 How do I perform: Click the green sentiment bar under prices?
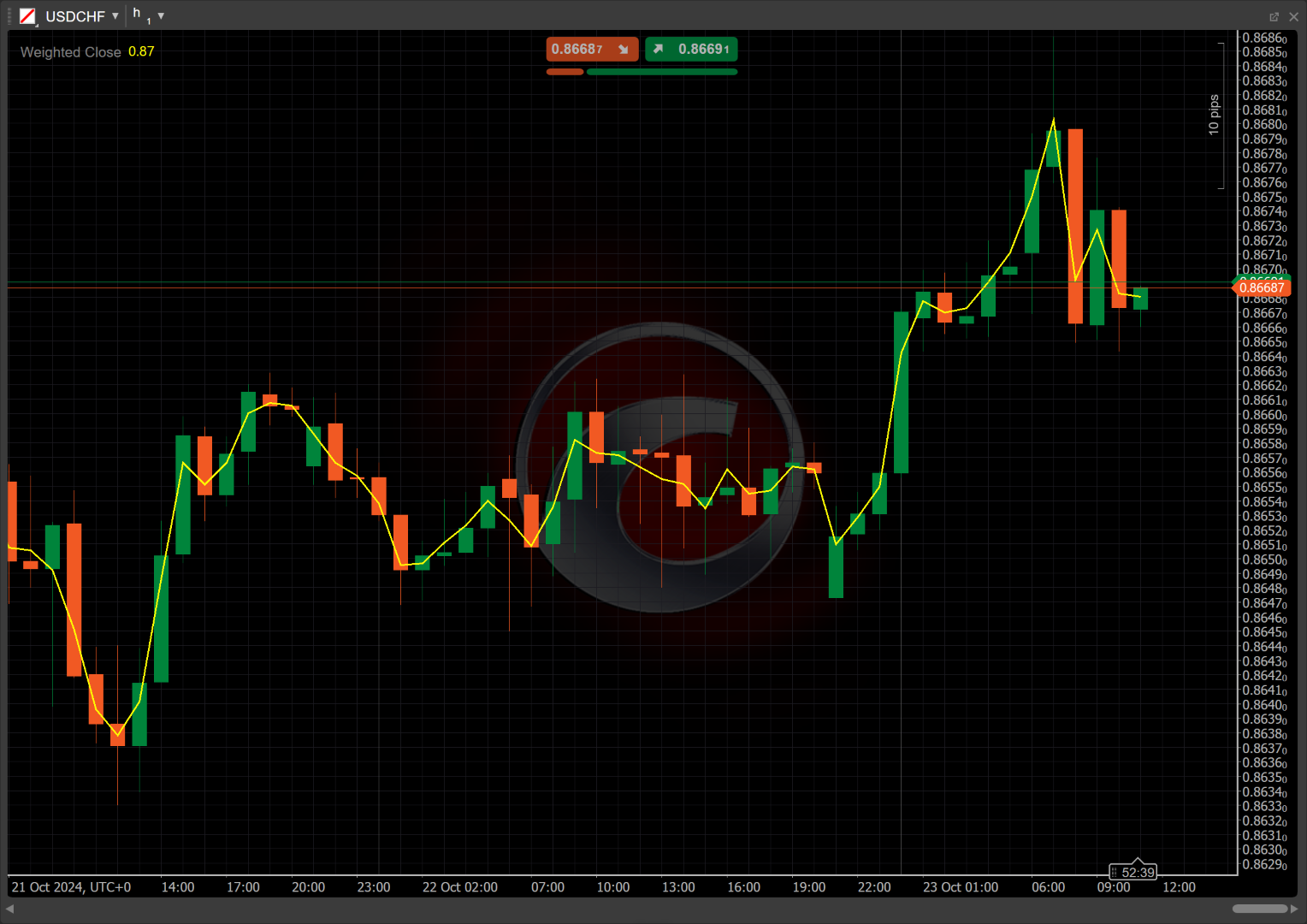click(661, 72)
